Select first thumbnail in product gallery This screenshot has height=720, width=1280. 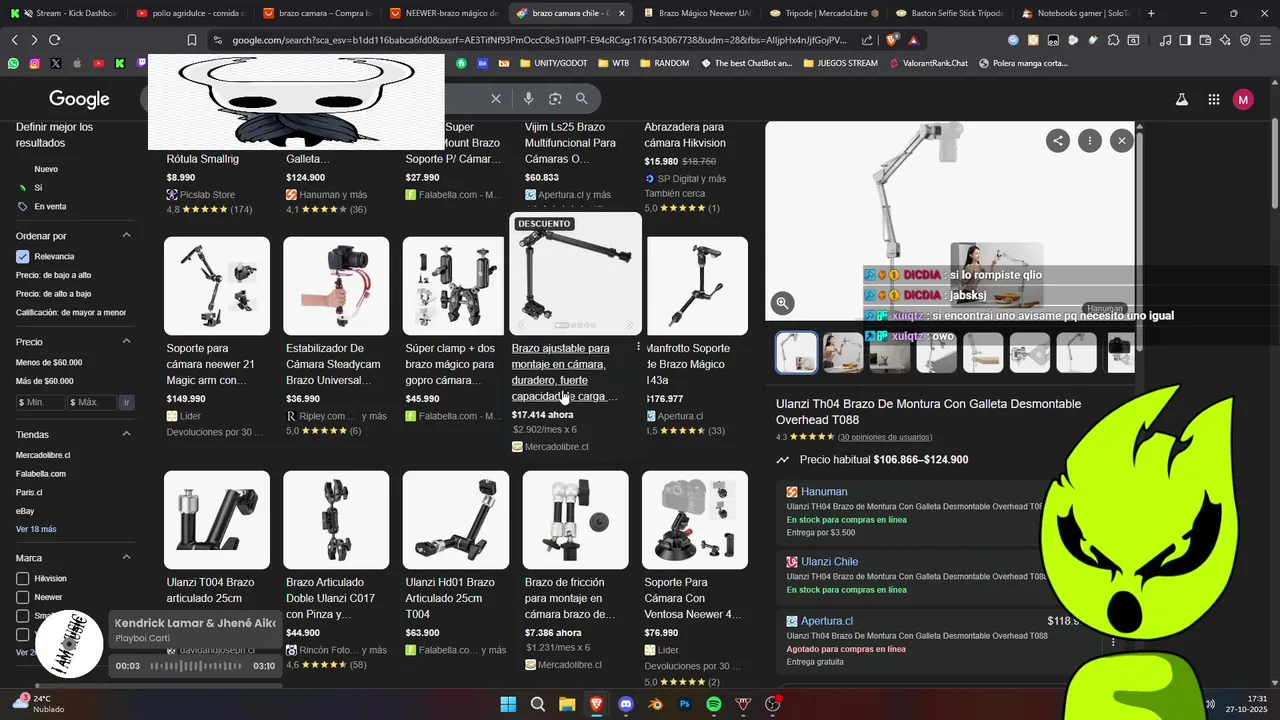click(797, 352)
